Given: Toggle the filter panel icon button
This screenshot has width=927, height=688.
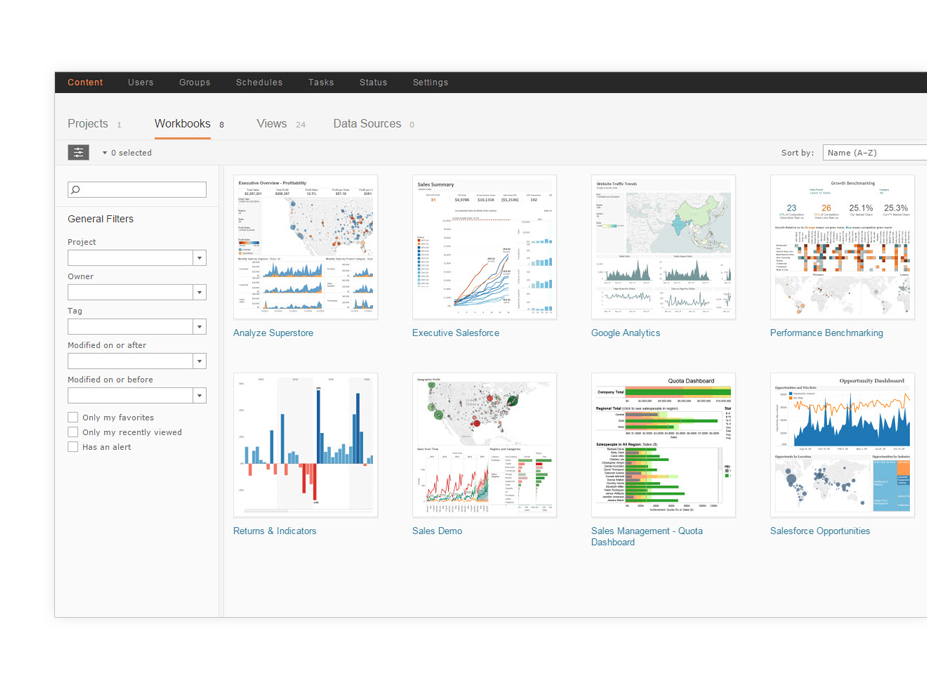Looking at the screenshot, I should [x=78, y=152].
